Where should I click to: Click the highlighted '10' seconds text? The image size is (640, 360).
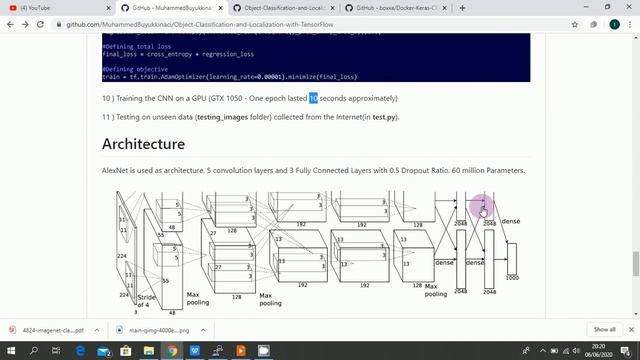313,98
